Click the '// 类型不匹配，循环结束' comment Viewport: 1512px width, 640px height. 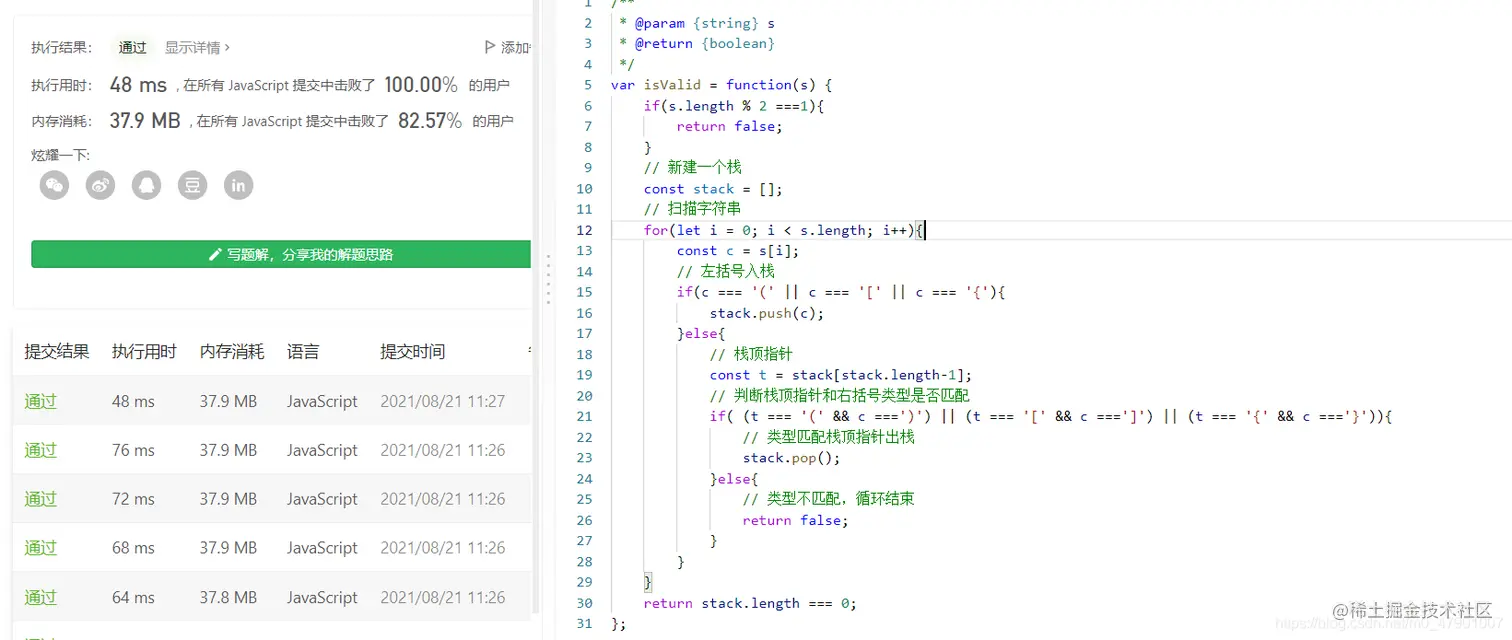828,499
